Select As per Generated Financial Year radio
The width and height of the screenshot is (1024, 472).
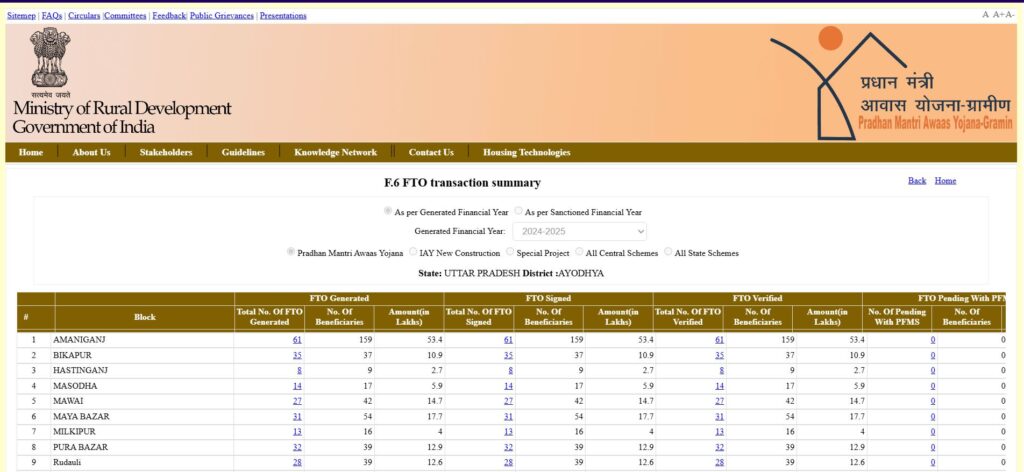coord(388,212)
